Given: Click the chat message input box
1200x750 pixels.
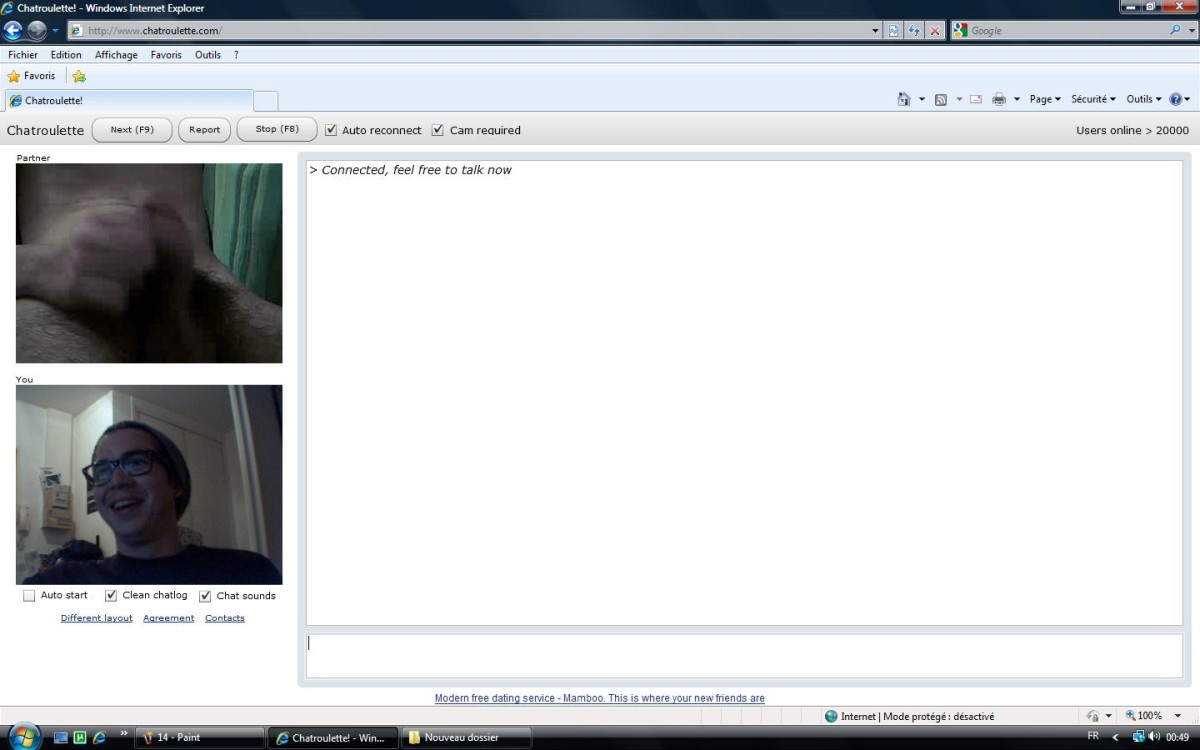Looking at the screenshot, I should tap(744, 655).
